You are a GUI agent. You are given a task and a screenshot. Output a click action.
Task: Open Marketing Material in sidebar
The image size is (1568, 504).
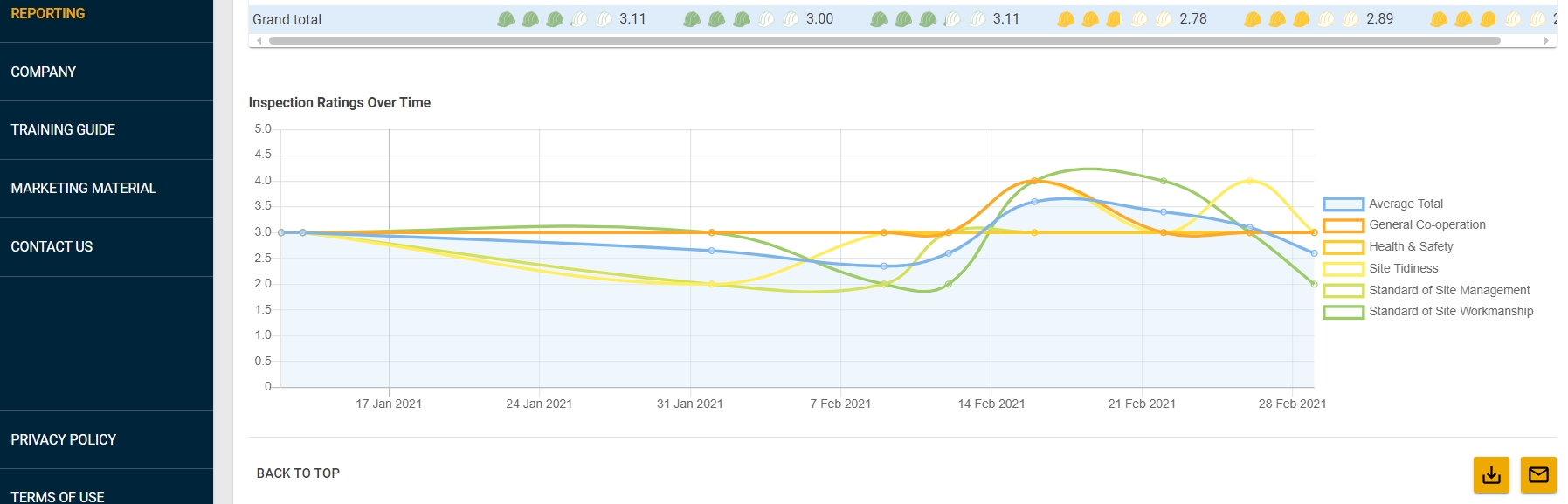pyautogui.click(x=83, y=188)
